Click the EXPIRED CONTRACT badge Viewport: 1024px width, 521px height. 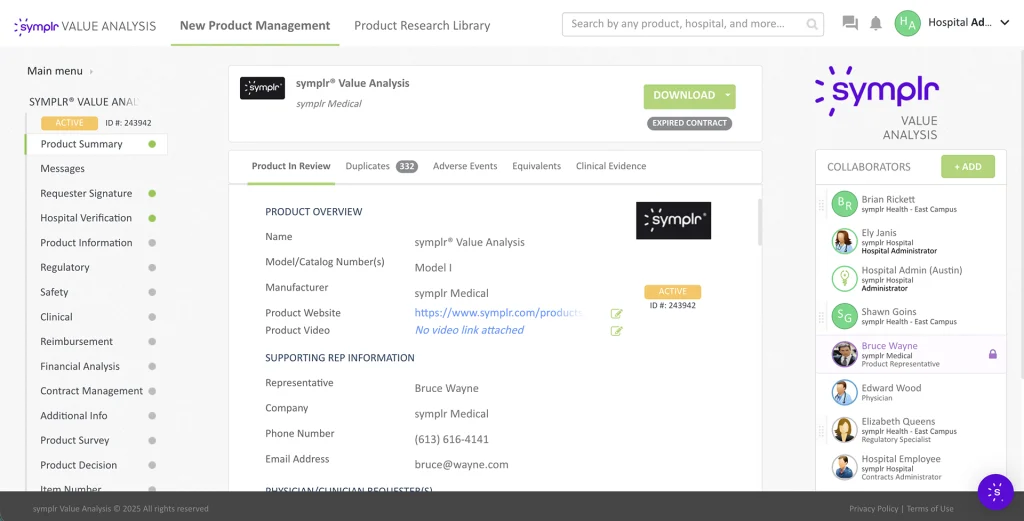689,123
